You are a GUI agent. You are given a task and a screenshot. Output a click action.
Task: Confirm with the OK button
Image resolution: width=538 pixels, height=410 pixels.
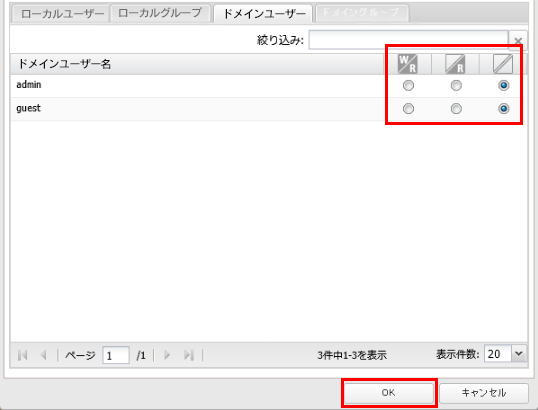(x=388, y=393)
